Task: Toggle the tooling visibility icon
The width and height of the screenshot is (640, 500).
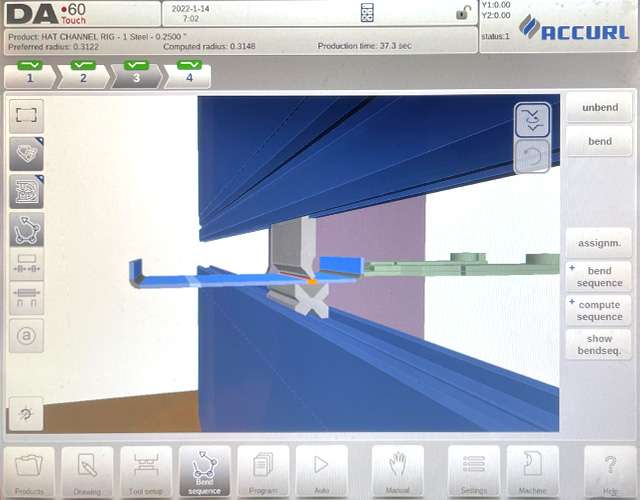Action: 27,192
